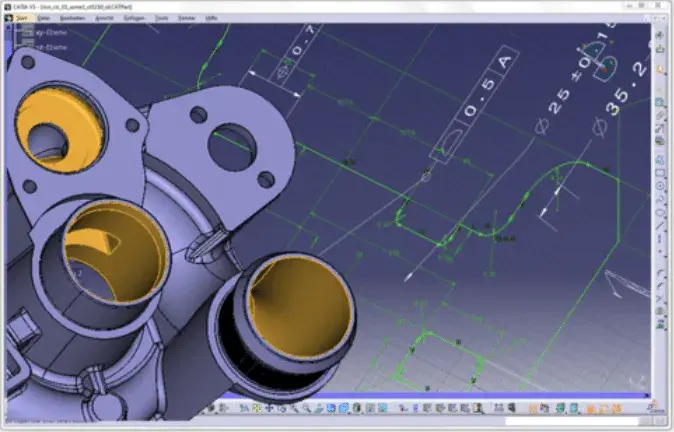Click the person figure icon in bottom toolbar

pos(478,408)
